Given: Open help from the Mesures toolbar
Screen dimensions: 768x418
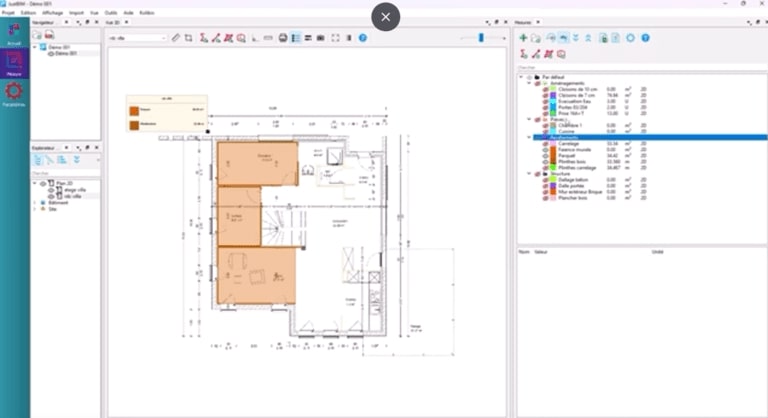Looking at the screenshot, I should click(646, 38).
